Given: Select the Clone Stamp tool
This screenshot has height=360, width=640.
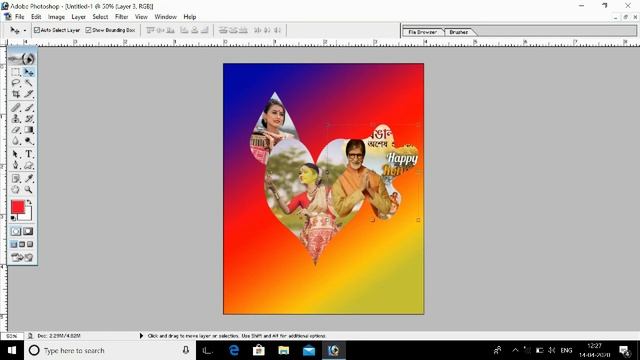Looking at the screenshot, I should click(16, 119).
